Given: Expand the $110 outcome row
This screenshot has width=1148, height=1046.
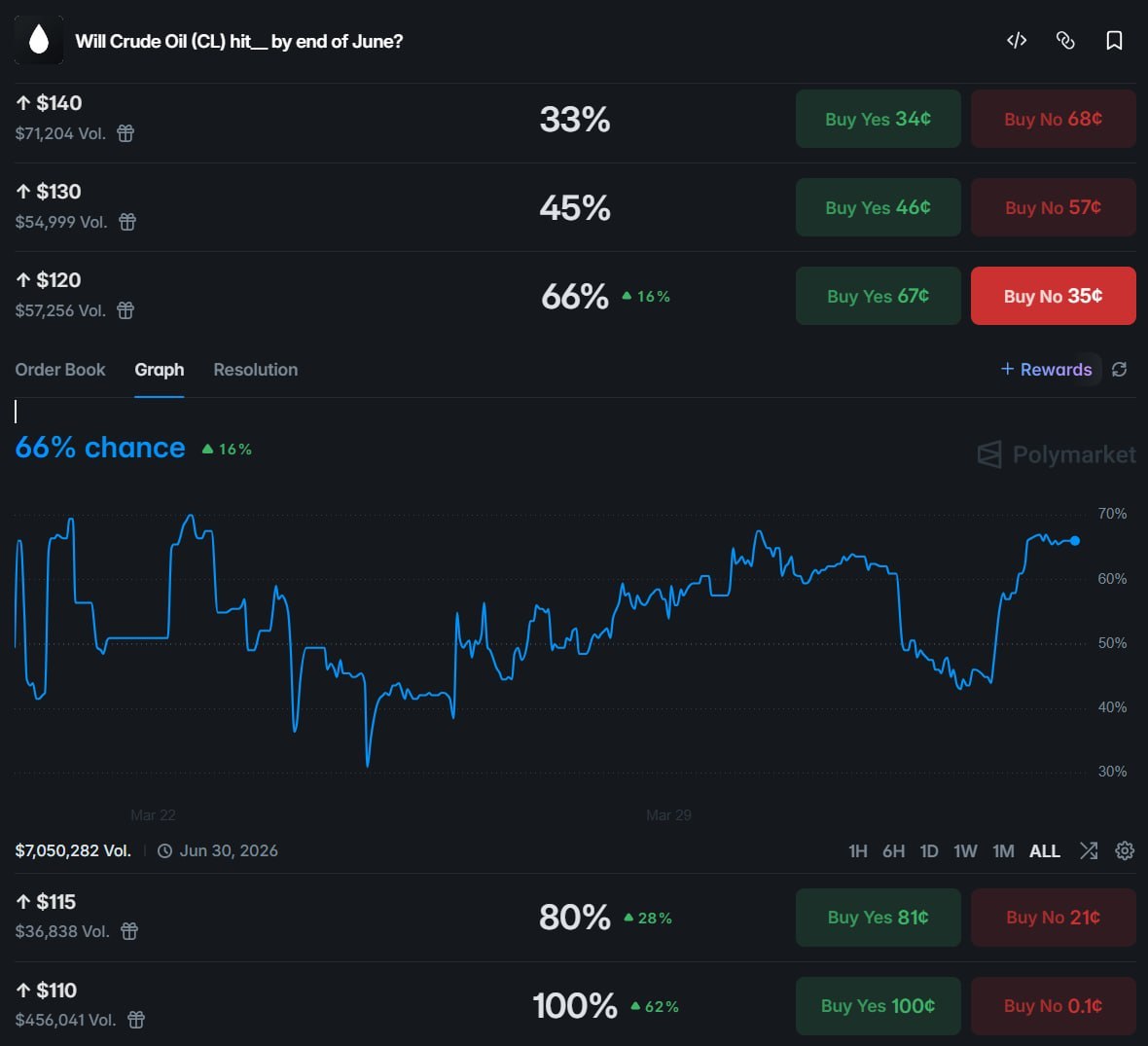Looking at the screenshot, I should point(292,1005).
